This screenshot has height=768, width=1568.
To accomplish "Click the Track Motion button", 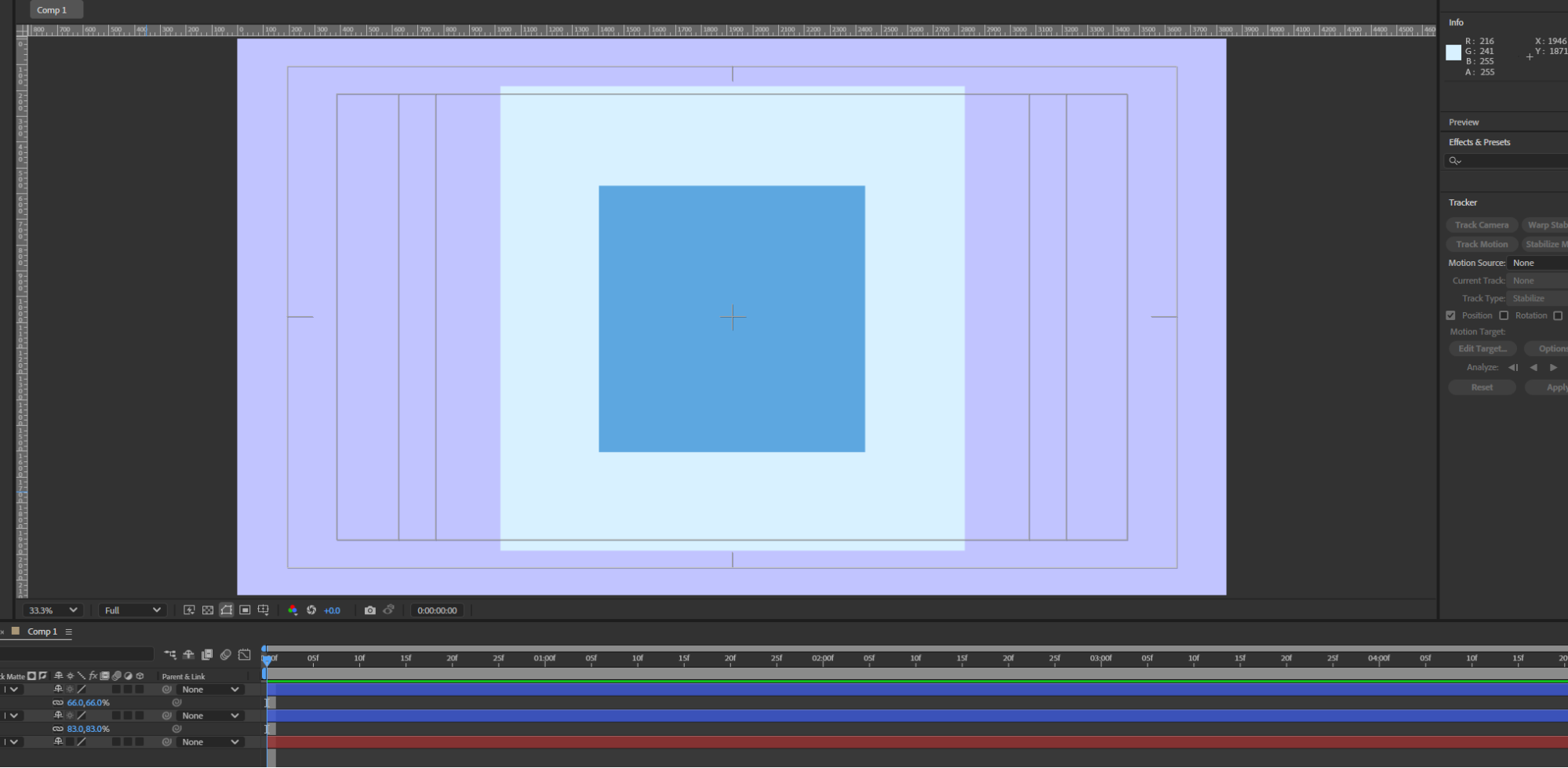I will tap(1481, 245).
